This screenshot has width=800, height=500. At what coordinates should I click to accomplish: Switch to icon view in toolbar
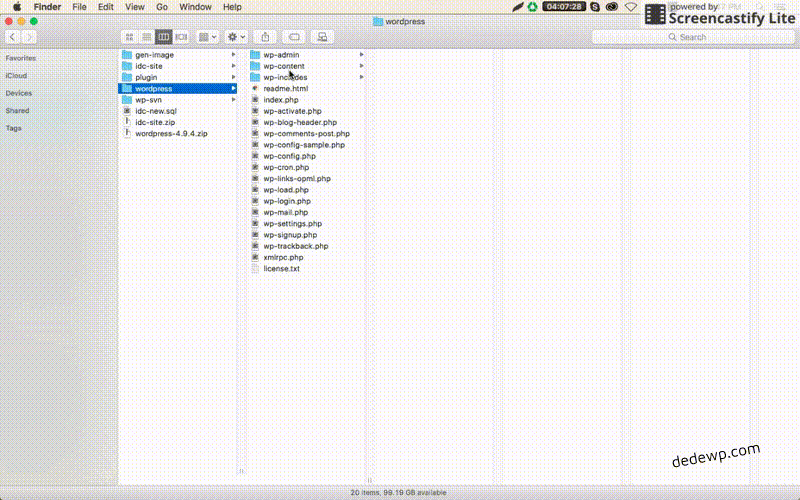(x=130, y=37)
